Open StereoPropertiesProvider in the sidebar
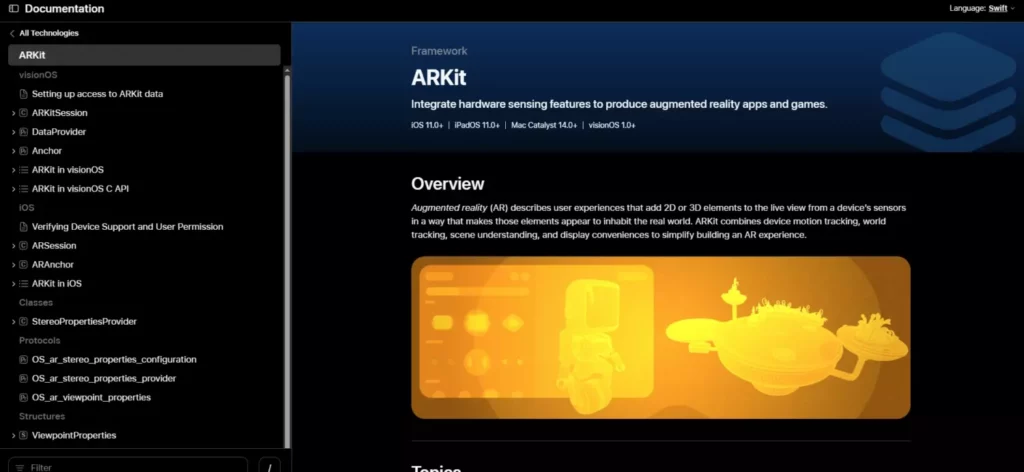Image resolution: width=1024 pixels, height=472 pixels. pyautogui.click(x=84, y=321)
